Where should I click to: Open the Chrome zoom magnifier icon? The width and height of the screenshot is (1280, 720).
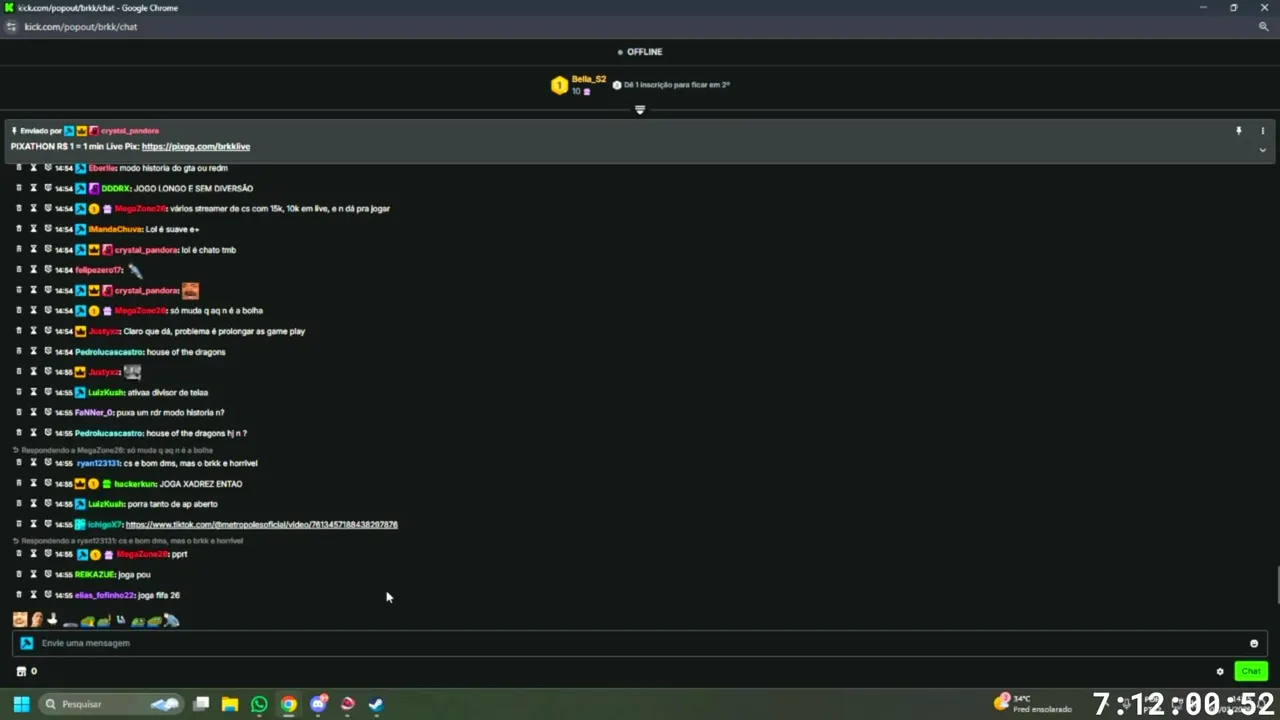pyautogui.click(x=1264, y=27)
